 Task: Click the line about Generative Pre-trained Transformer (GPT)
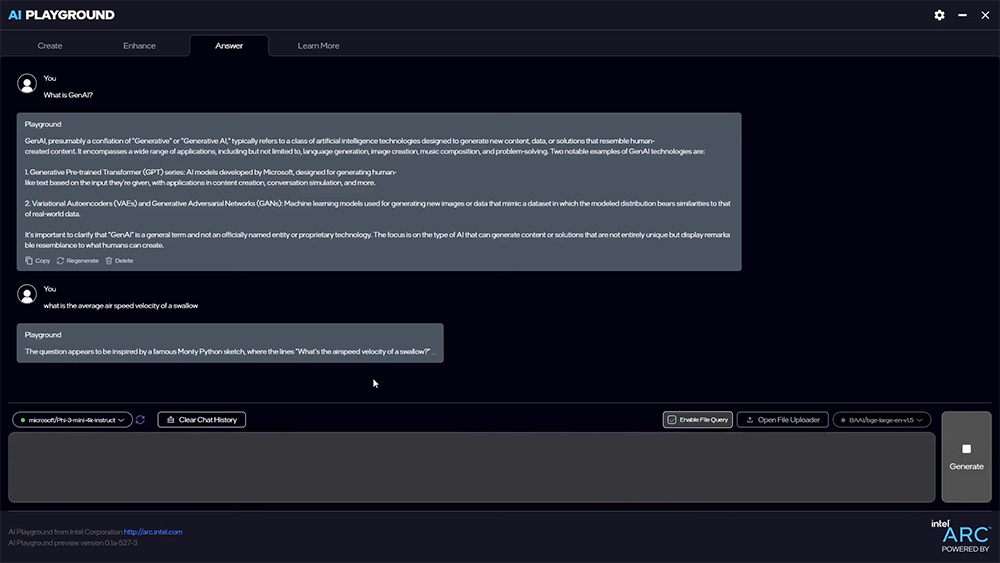(210, 177)
